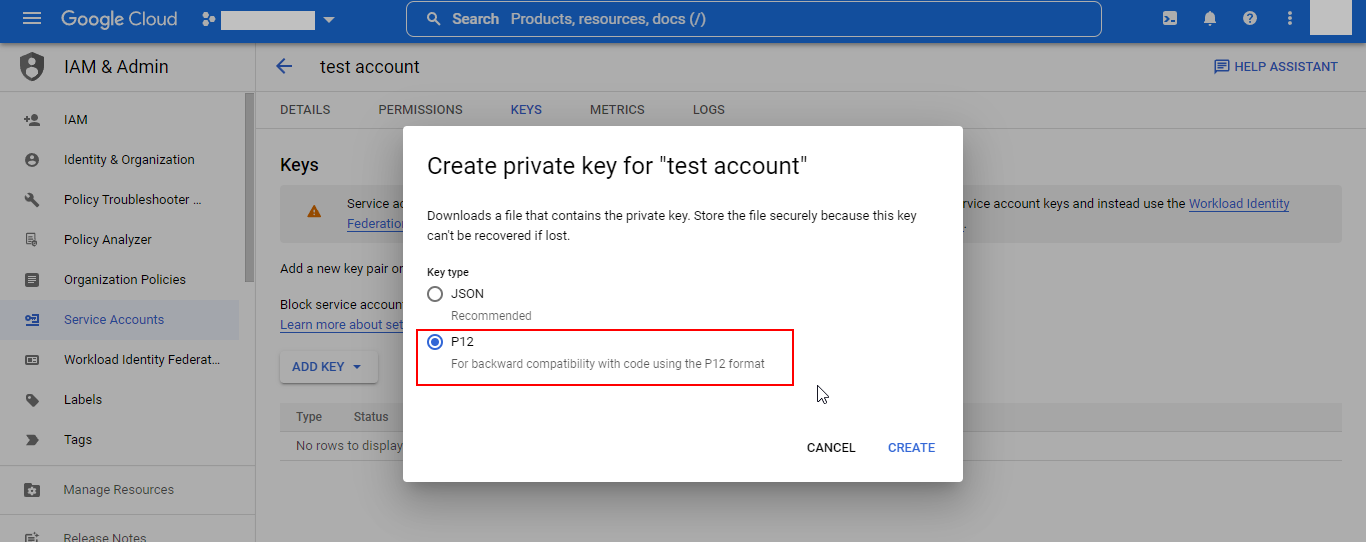1366x542 pixels.
Task: Go back using the left arrow
Action: tap(284, 67)
